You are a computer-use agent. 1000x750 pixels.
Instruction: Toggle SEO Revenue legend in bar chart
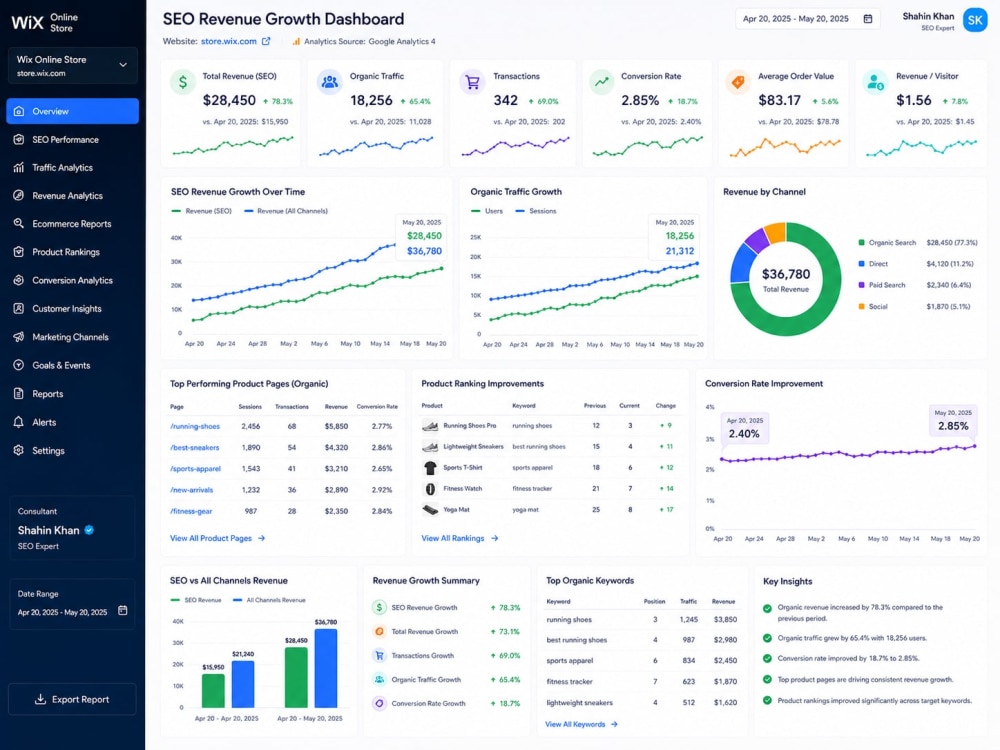(196, 600)
